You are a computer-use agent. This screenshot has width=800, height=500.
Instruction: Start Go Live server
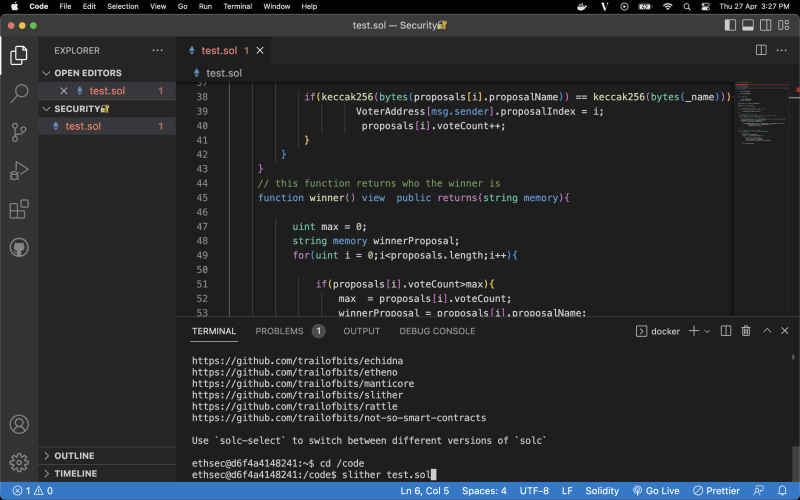point(656,491)
